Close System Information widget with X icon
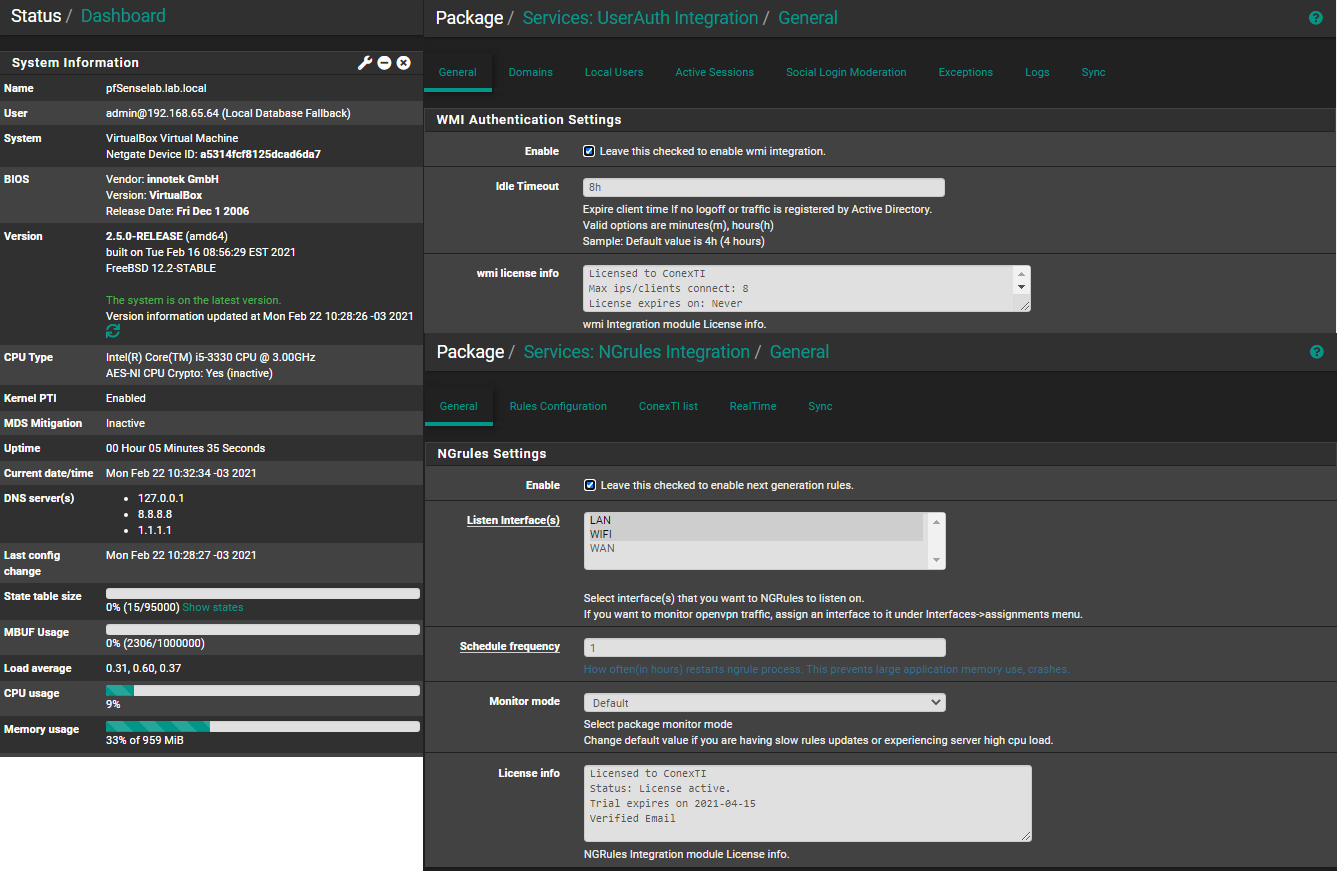The image size is (1337, 871). click(x=404, y=63)
